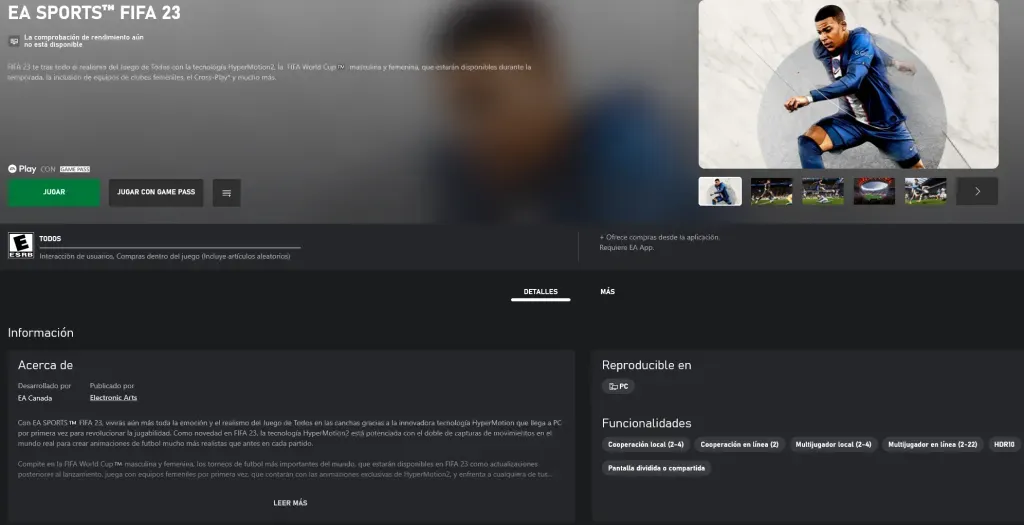Select the first Mbappé thumbnail
The image size is (1024, 525).
coord(720,191)
